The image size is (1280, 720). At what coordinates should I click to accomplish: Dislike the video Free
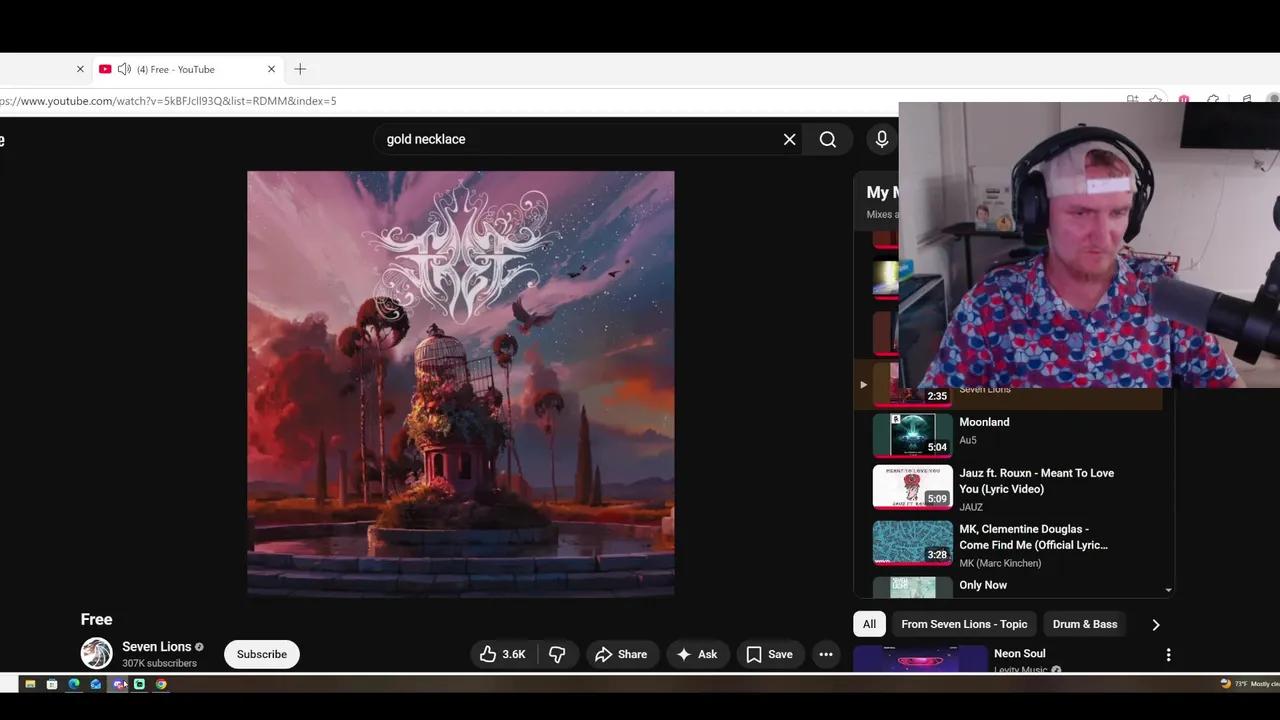(x=558, y=654)
